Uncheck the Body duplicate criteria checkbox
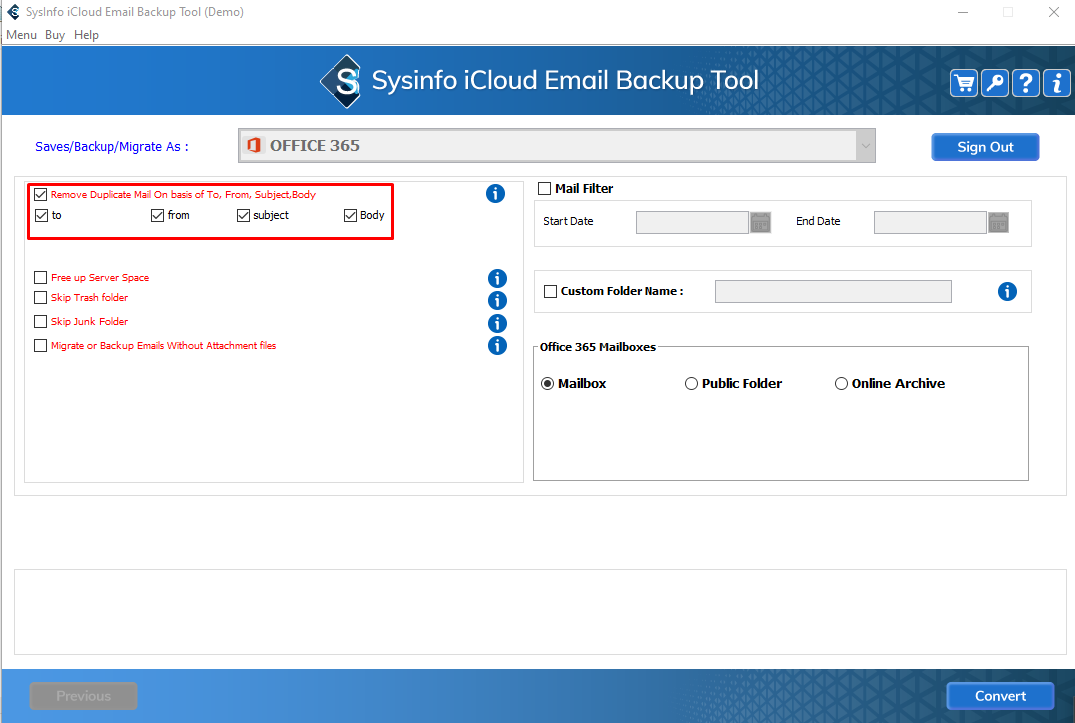 350,215
